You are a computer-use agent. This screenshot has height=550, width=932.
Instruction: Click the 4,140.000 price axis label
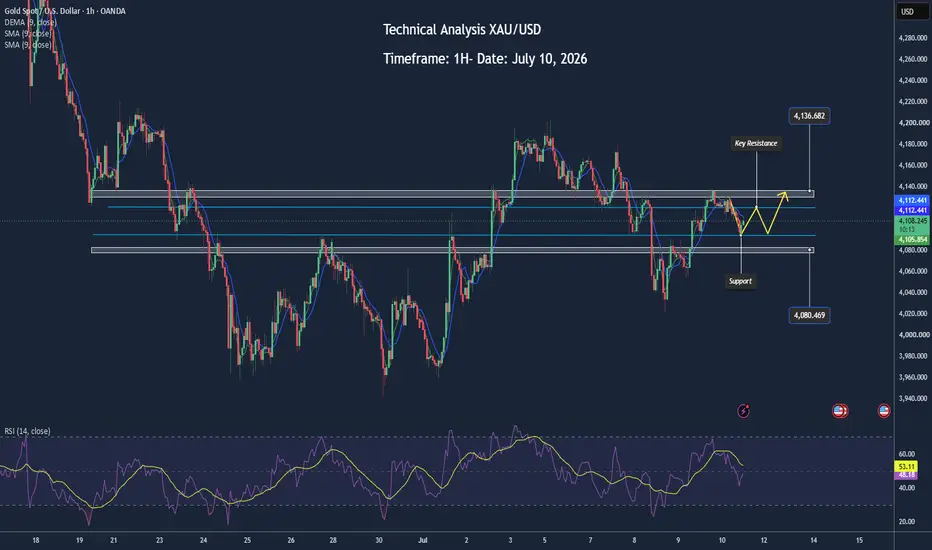(x=913, y=187)
